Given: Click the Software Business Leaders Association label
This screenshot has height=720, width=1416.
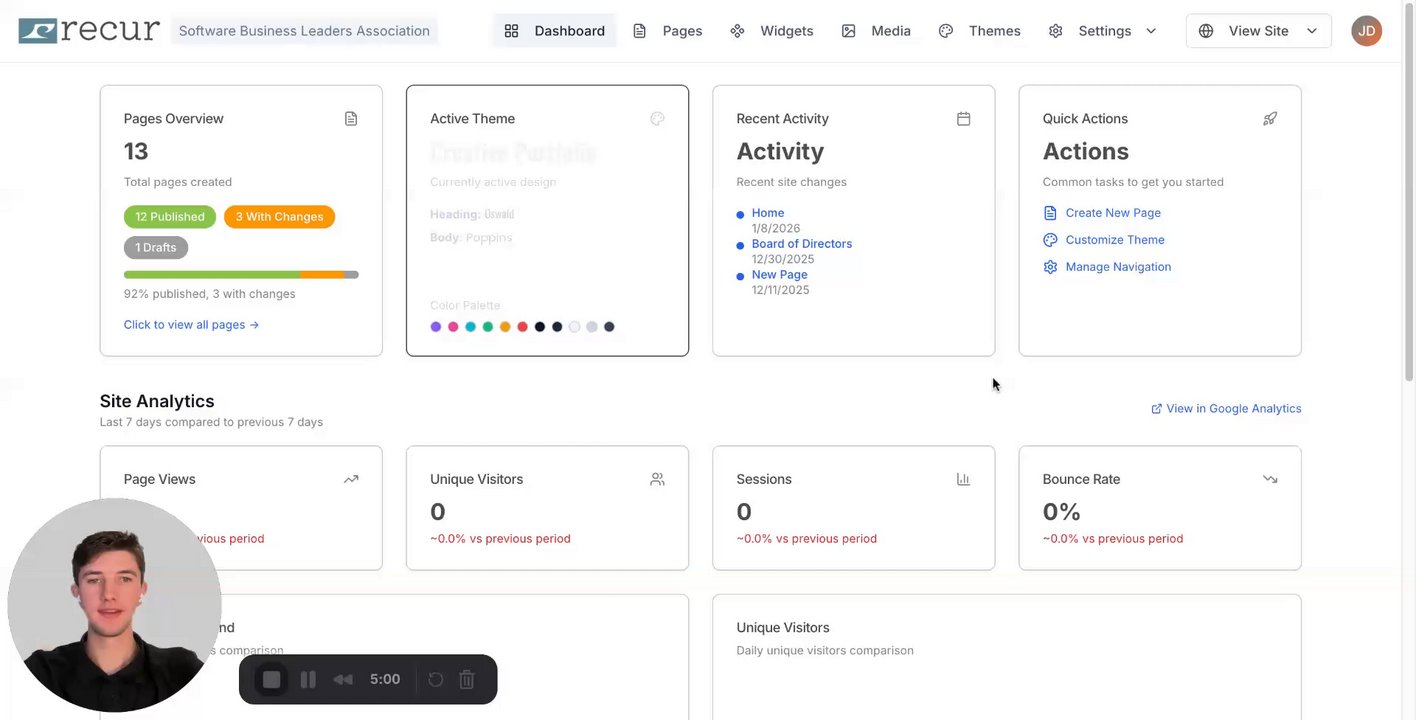Looking at the screenshot, I should (304, 31).
